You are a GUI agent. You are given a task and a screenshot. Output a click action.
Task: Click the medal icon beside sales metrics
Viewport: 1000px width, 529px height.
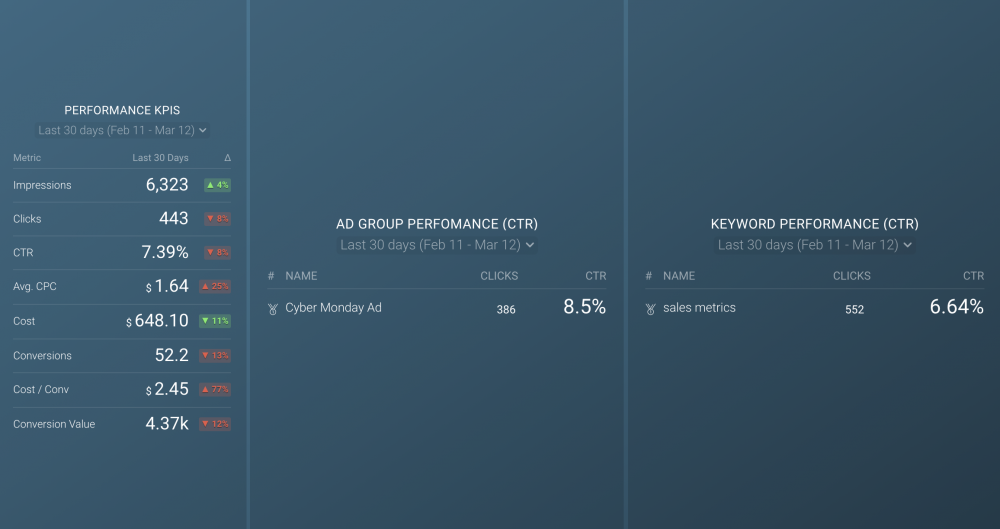tap(650, 309)
